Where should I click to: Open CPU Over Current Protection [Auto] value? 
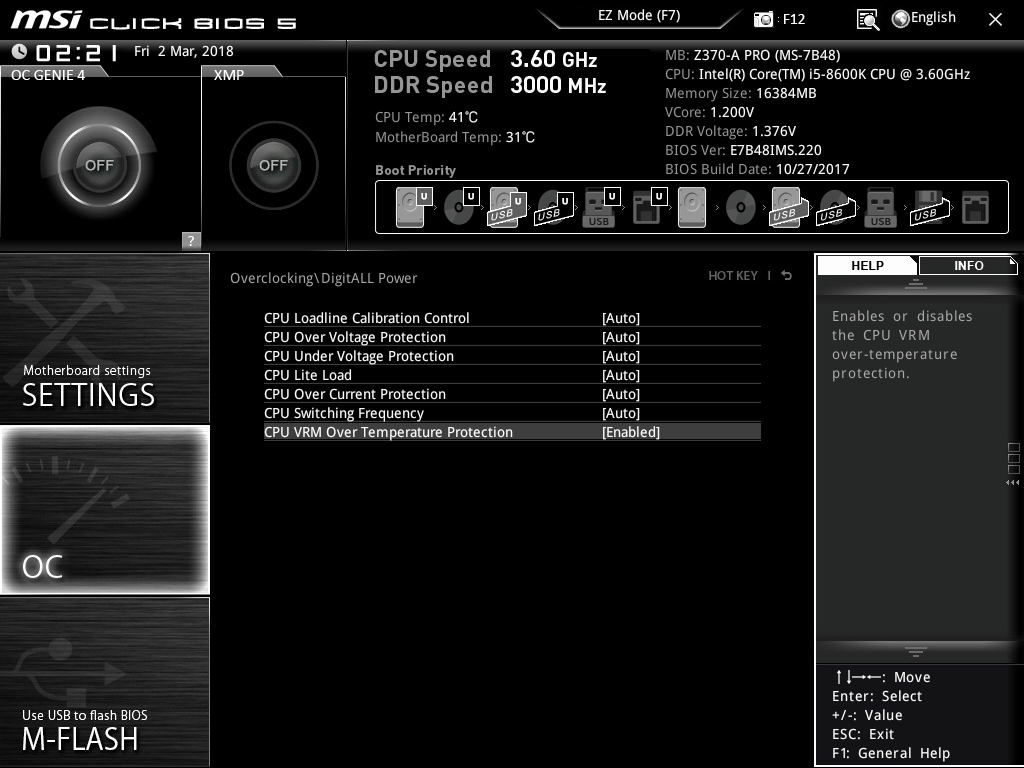tap(621, 394)
